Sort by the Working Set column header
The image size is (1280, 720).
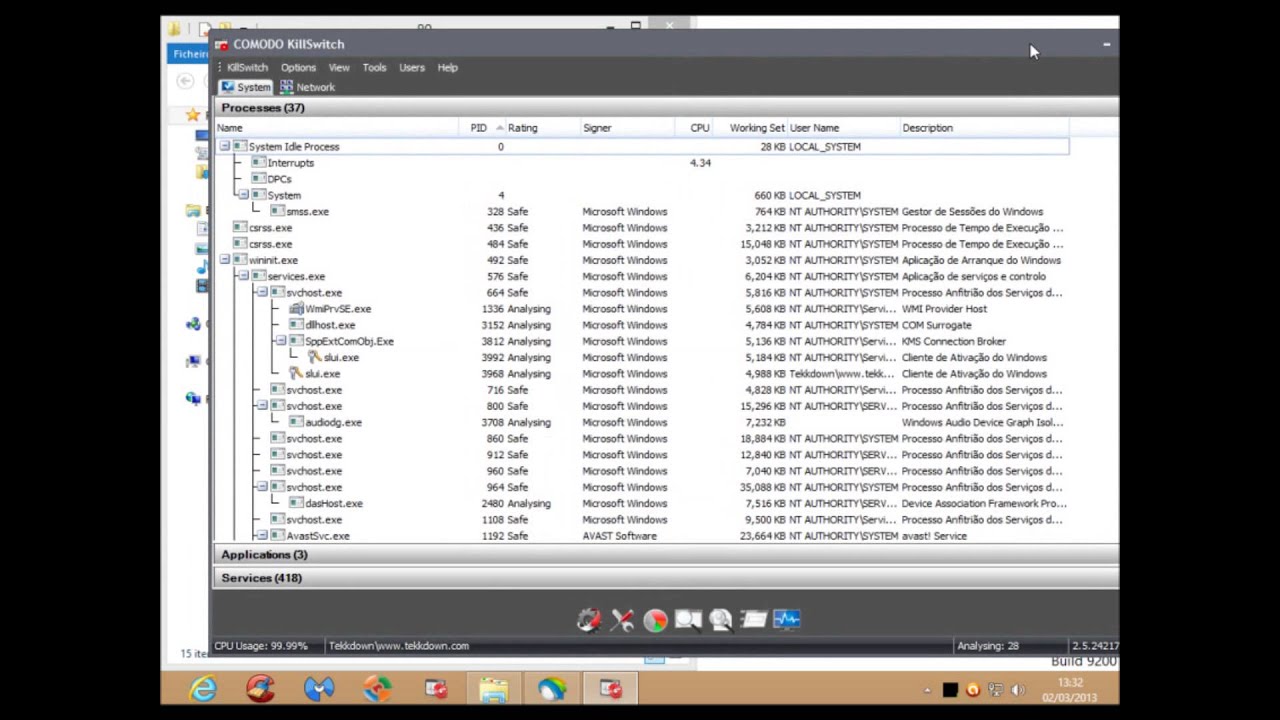pyautogui.click(x=750, y=128)
